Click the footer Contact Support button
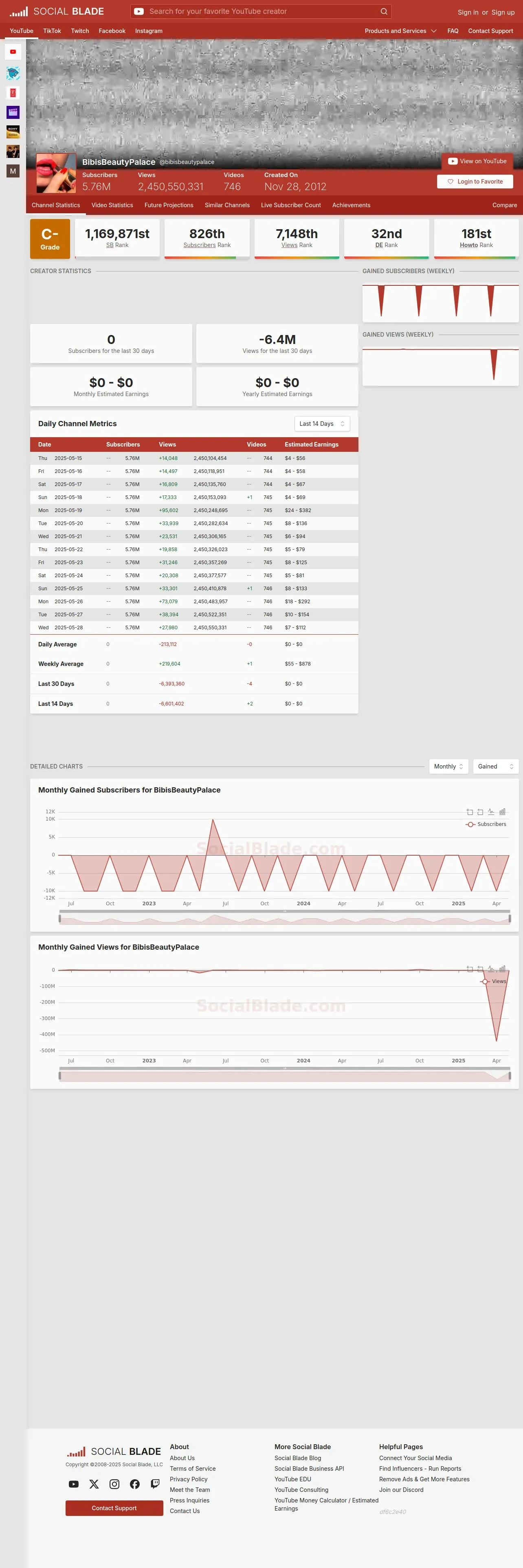Image resolution: width=523 pixels, height=1568 pixels. [114, 1508]
